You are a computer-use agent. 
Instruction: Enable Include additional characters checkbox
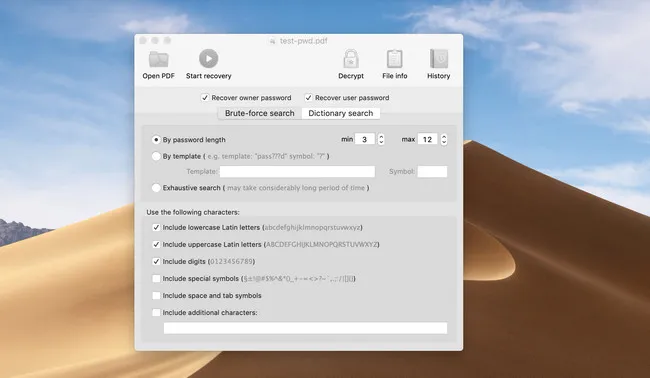click(x=156, y=313)
